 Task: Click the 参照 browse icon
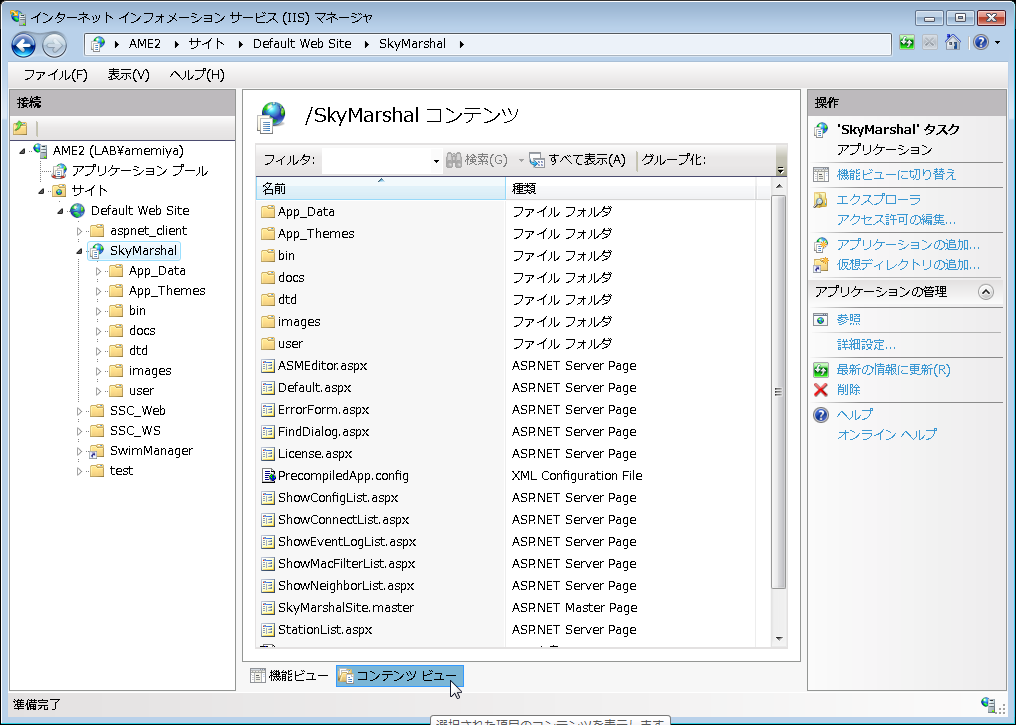coord(821,319)
